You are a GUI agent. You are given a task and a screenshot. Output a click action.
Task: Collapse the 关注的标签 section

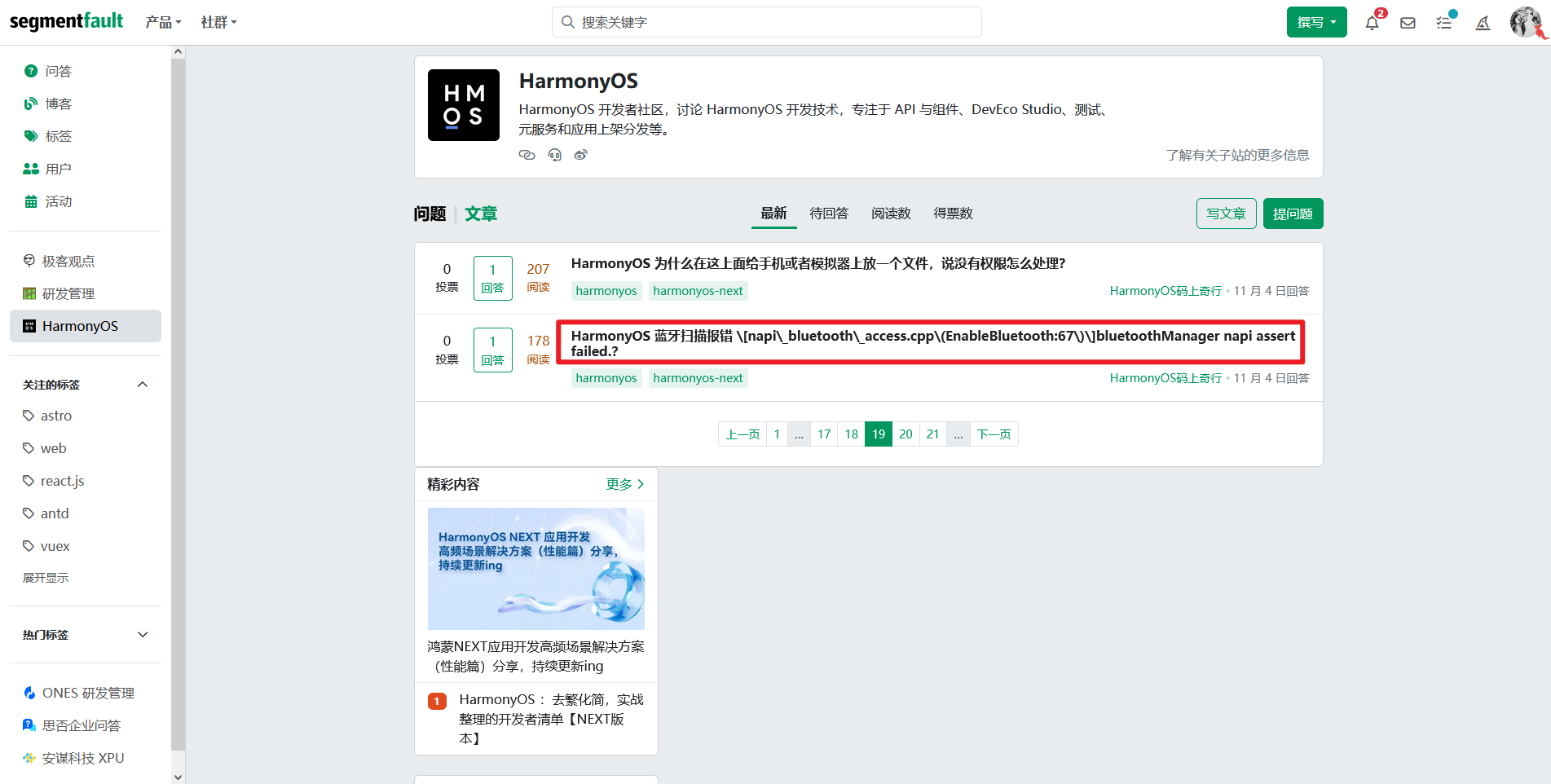point(143,385)
